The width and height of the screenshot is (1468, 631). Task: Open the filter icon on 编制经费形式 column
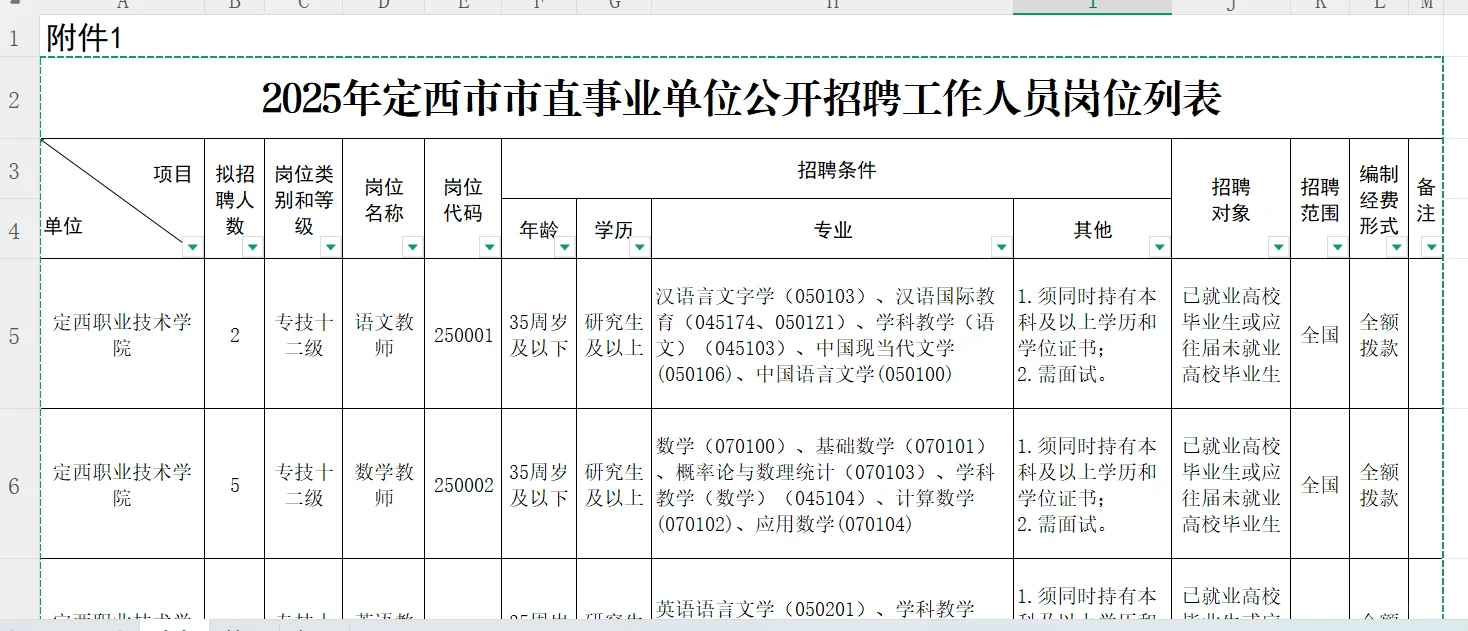coord(1394,247)
